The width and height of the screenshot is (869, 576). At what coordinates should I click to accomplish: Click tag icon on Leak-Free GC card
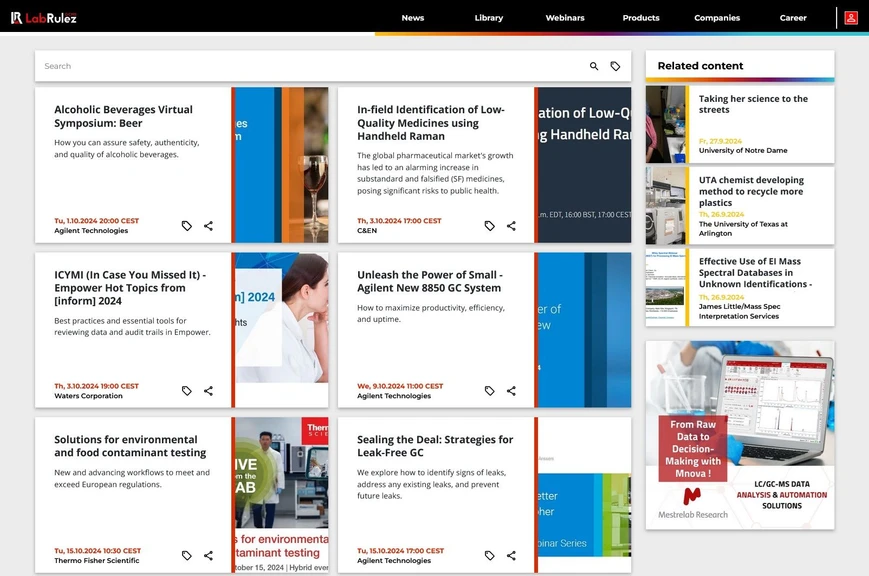[x=489, y=555]
